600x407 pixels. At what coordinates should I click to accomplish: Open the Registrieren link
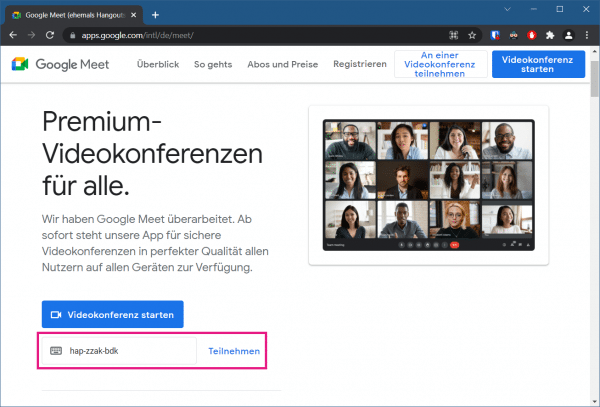(x=360, y=64)
